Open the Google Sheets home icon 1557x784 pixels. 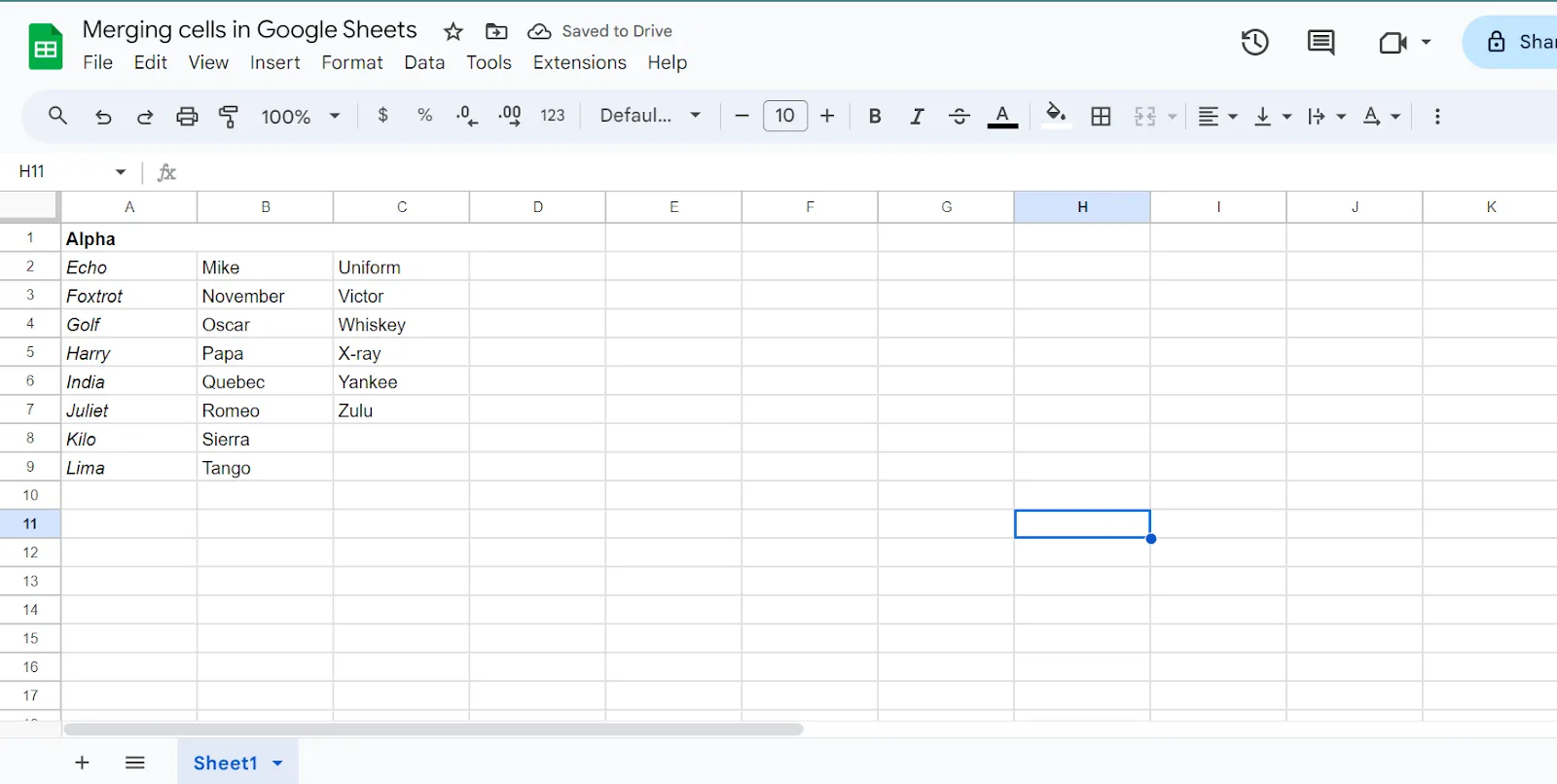click(46, 48)
